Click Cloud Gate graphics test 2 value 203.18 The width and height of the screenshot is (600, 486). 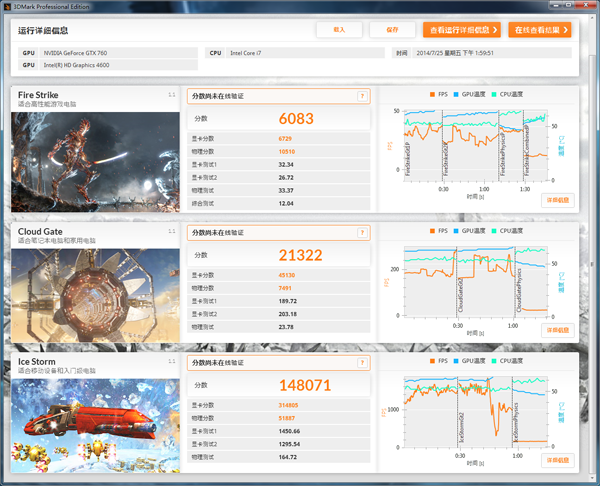tap(288, 314)
